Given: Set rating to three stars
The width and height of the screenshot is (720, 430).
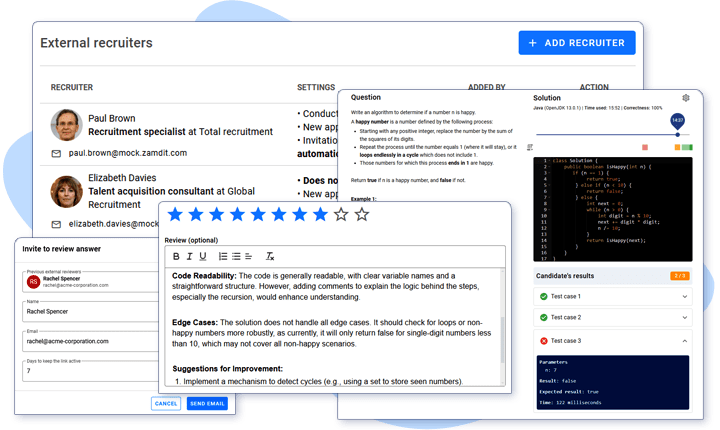Looking at the screenshot, I should [217, 214].
